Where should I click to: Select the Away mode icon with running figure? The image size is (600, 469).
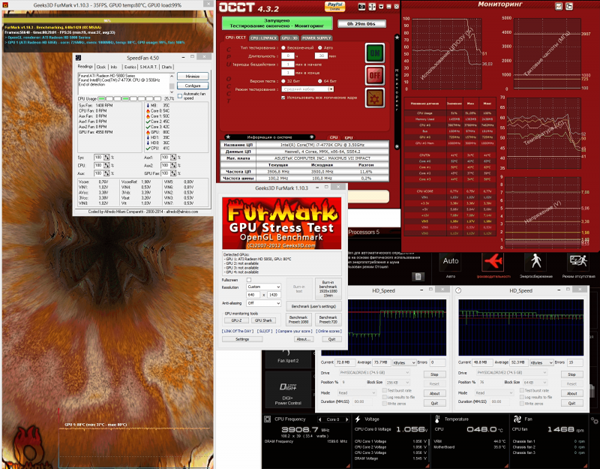(x=578, y=262)
